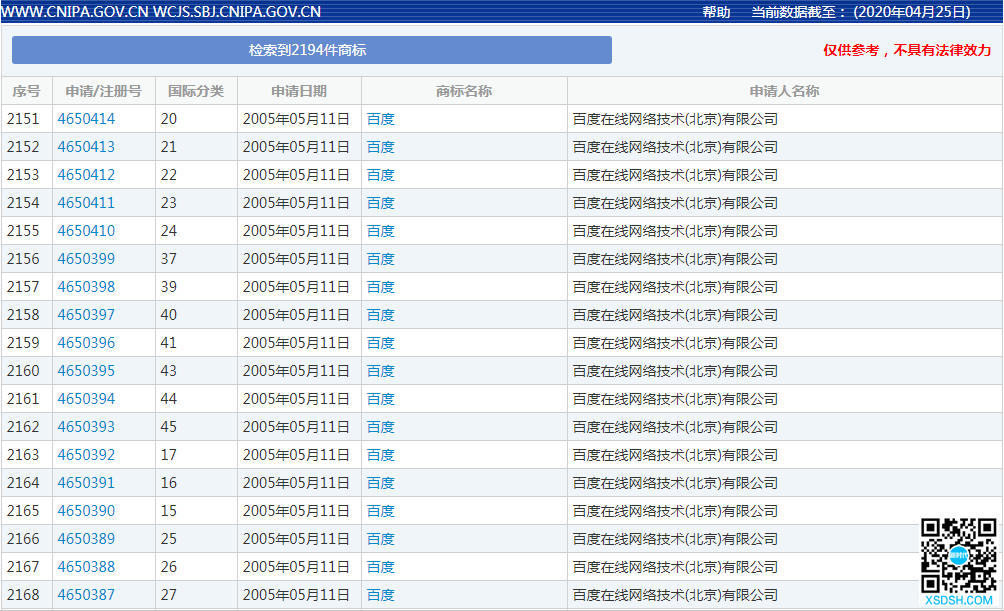Select class 37 cell in row 2156
The height and width of the screenshot is (611, 1004).
196,259
